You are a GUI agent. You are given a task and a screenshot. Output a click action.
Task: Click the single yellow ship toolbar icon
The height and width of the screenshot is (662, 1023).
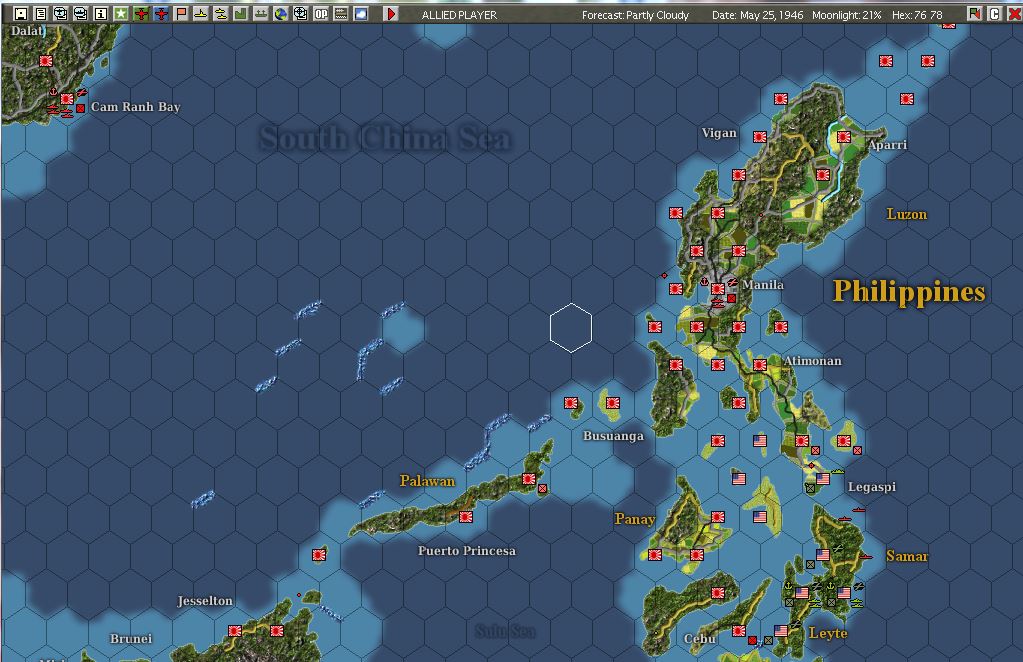pos(201,14)
